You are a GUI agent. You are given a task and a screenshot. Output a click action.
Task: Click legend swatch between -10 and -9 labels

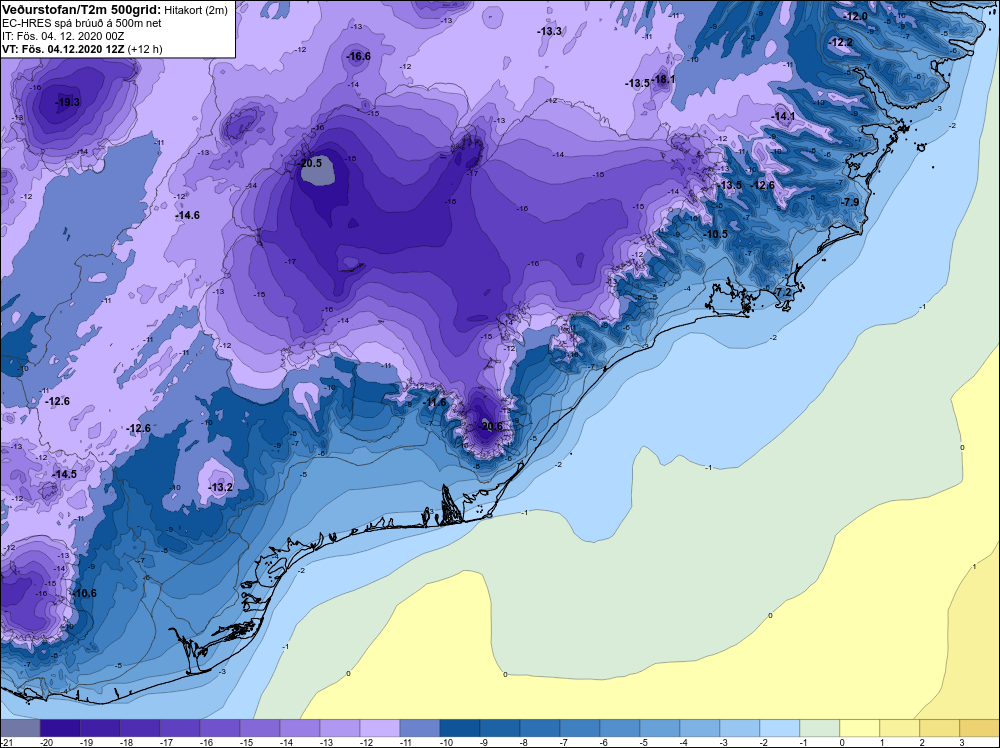tap(460, 728)
